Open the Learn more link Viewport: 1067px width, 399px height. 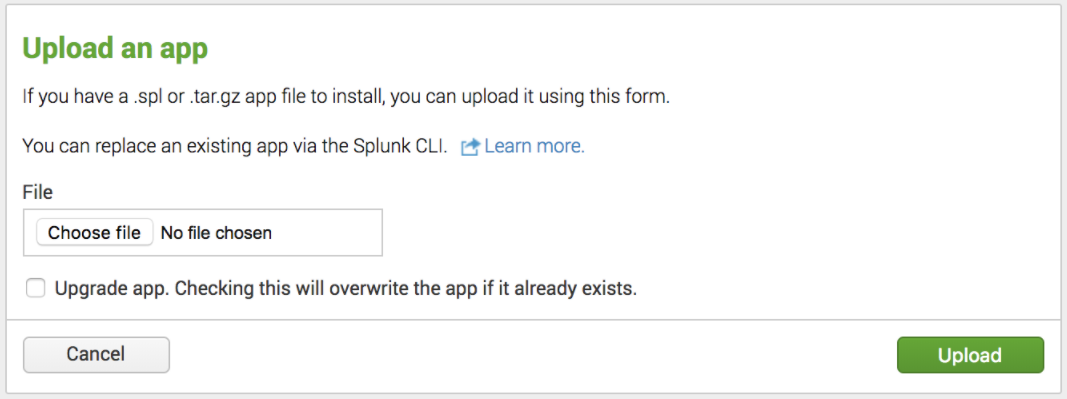(x=534, y=146)
